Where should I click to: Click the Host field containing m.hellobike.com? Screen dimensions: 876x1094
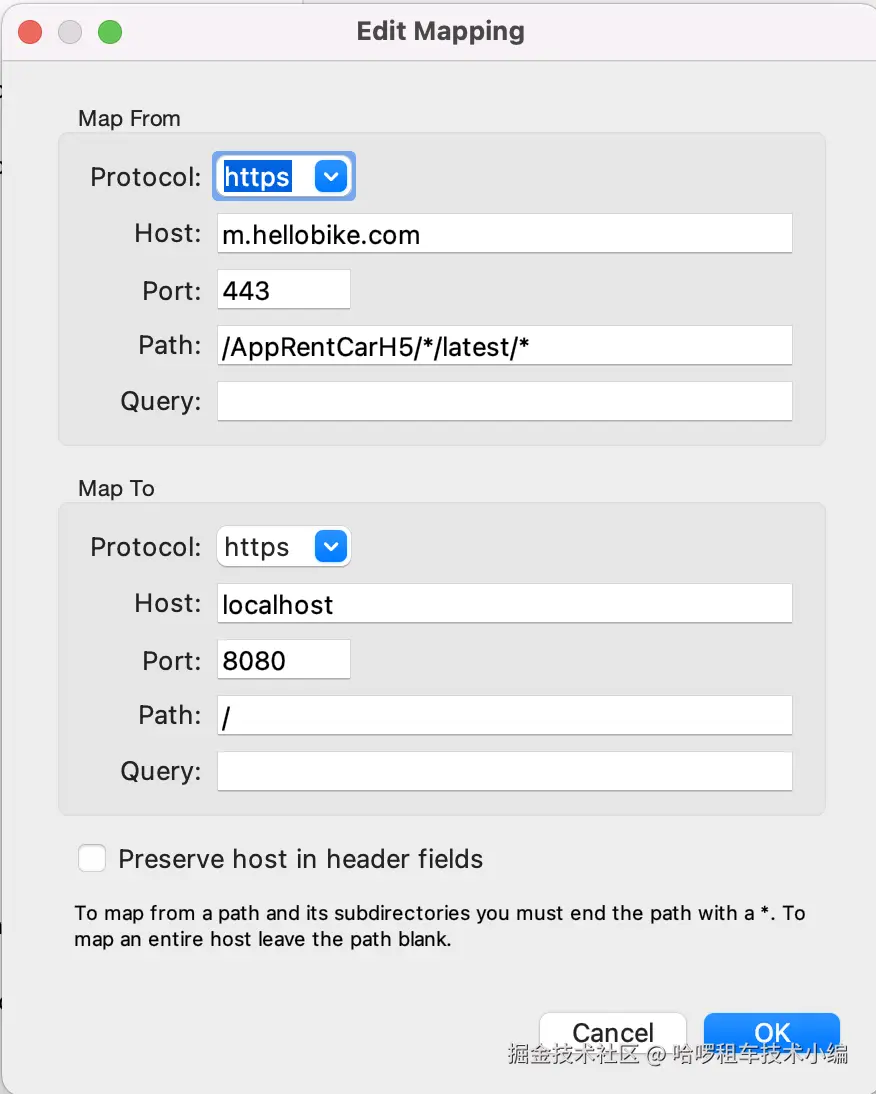(504, 234)
